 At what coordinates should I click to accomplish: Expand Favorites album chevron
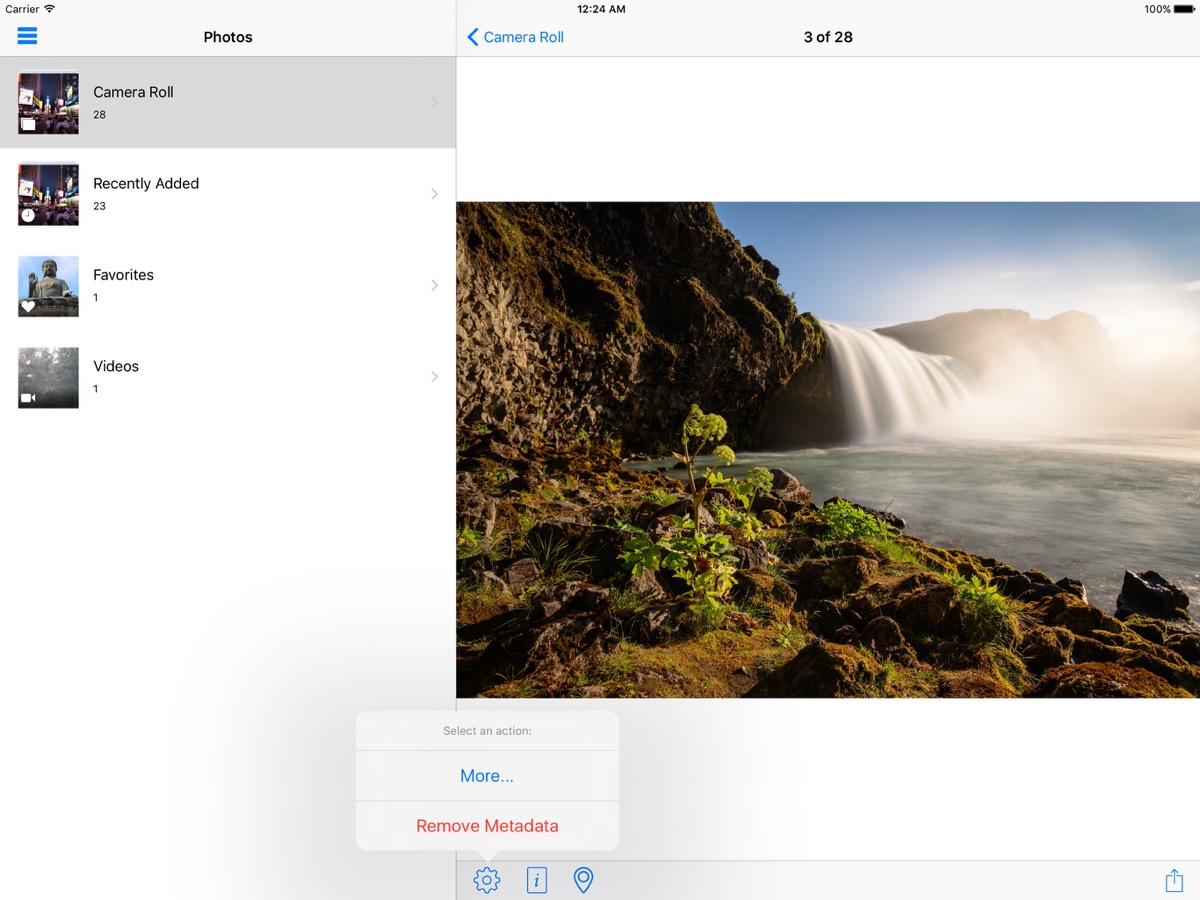[434, 285]
